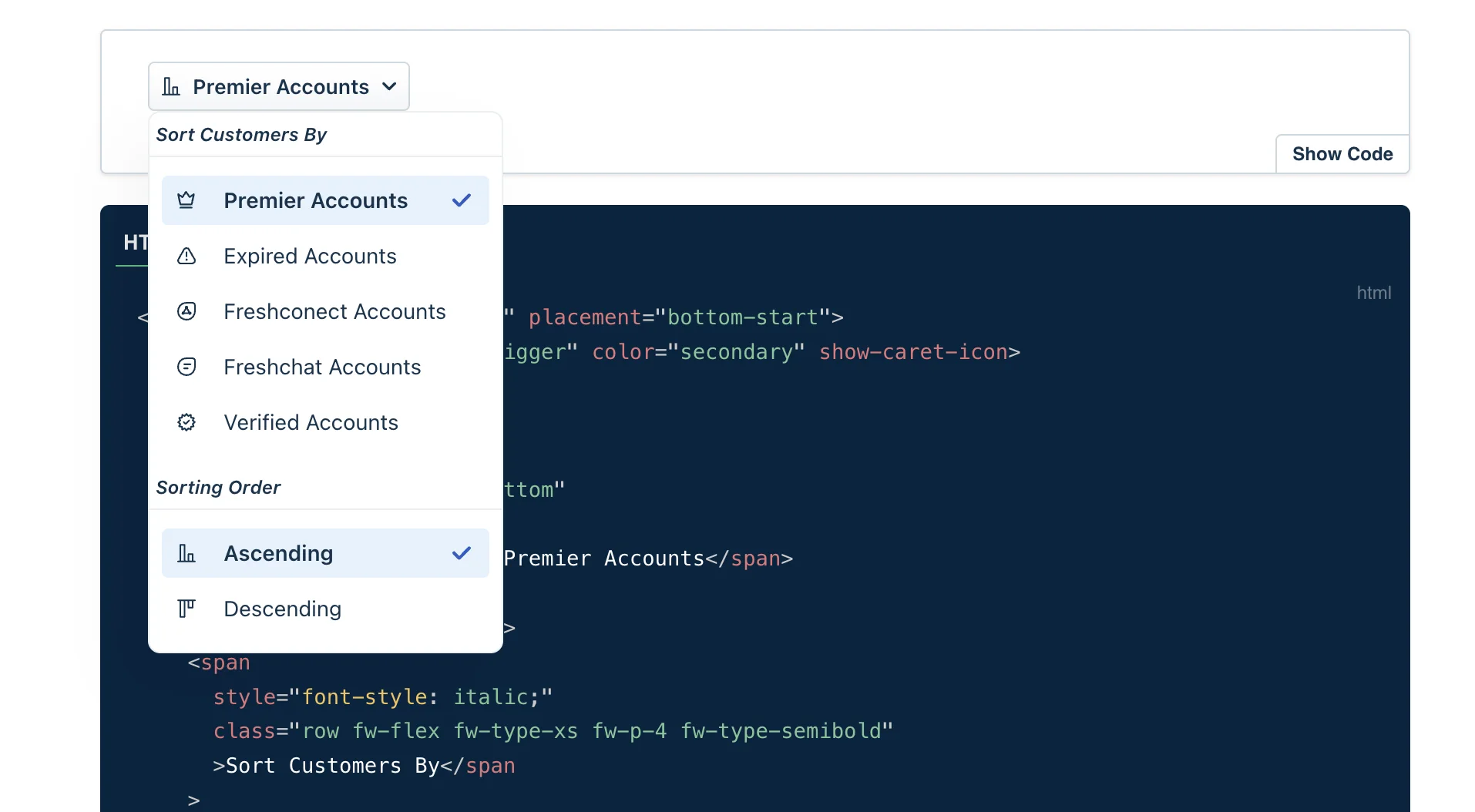
Task: Click the Sorting Order section heading
Action: [218, 488]
